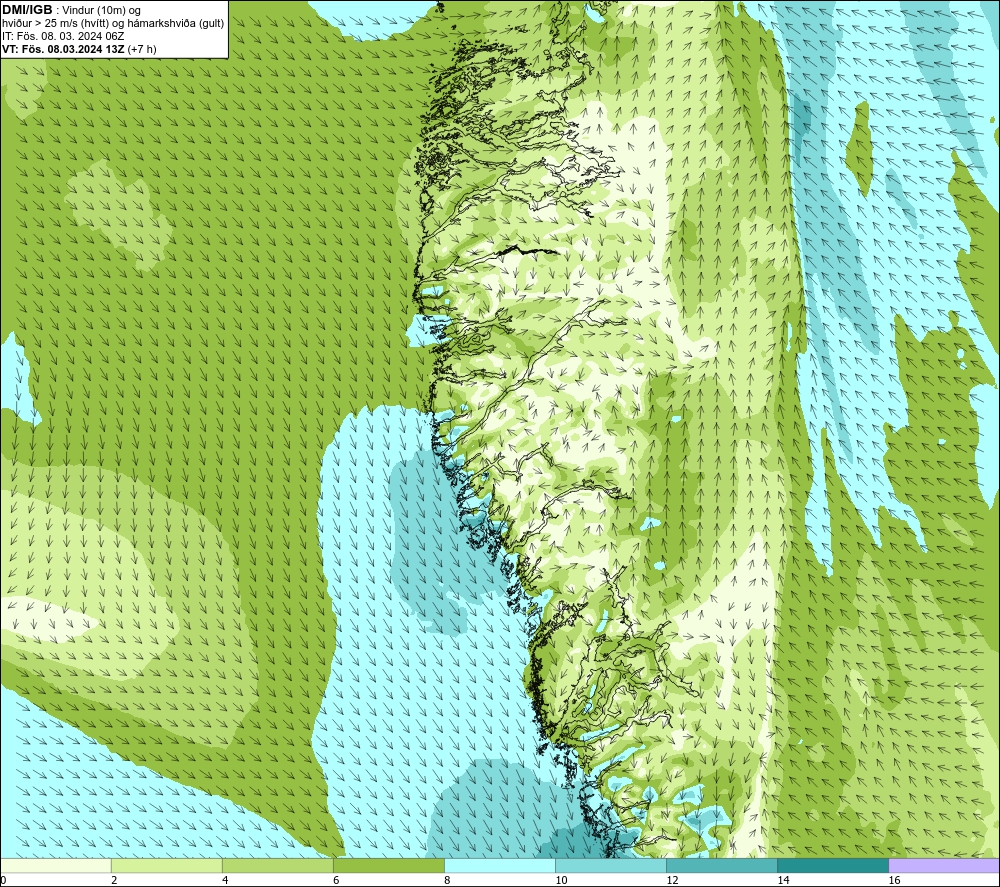Click the "Vindur (10m) og" label
1000x887 pixels.
101,10
